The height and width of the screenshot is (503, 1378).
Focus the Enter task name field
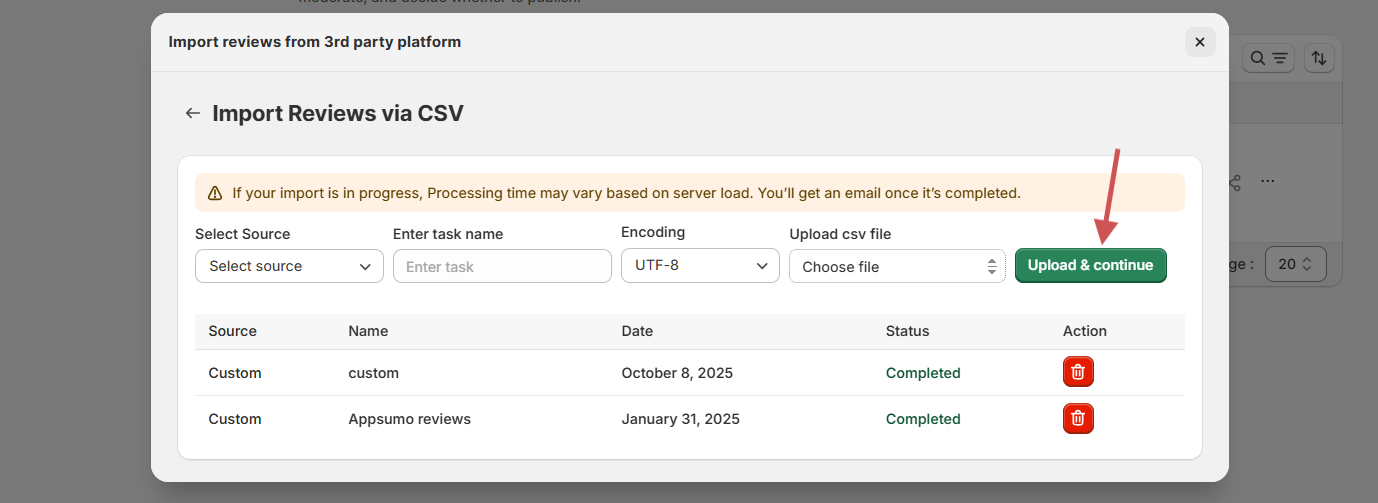point(502,267)
